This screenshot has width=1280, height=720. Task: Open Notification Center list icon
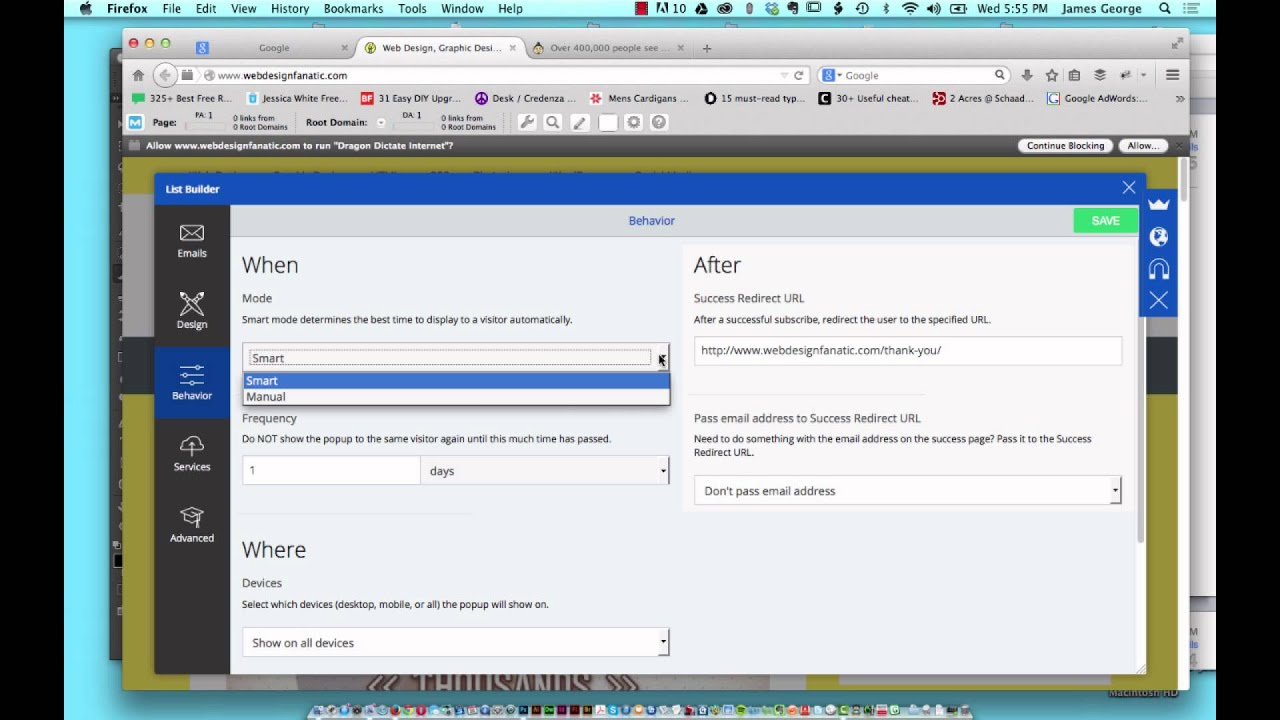(x=1190, y=9)
